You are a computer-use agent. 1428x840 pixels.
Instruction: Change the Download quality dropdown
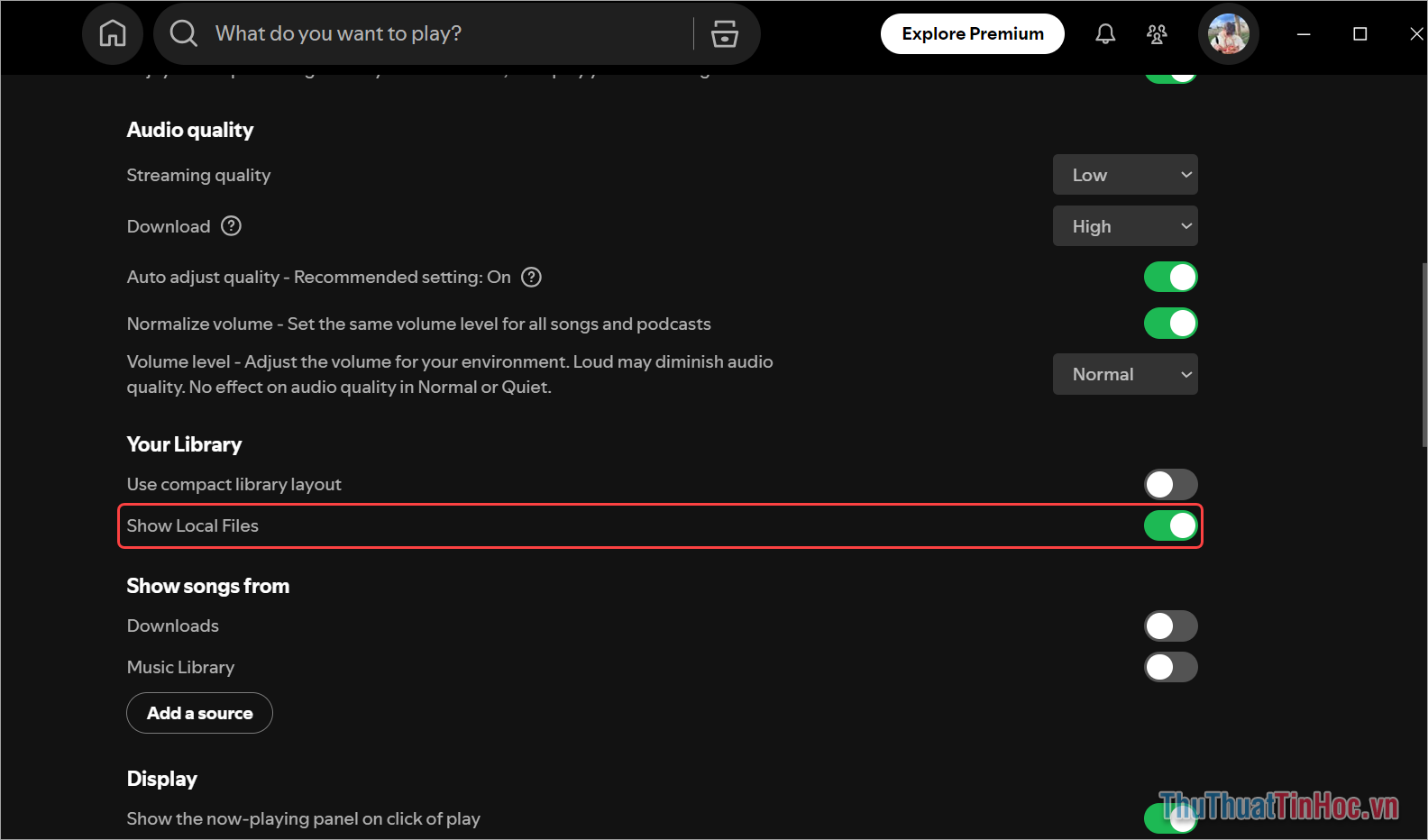coord(1125,226)
